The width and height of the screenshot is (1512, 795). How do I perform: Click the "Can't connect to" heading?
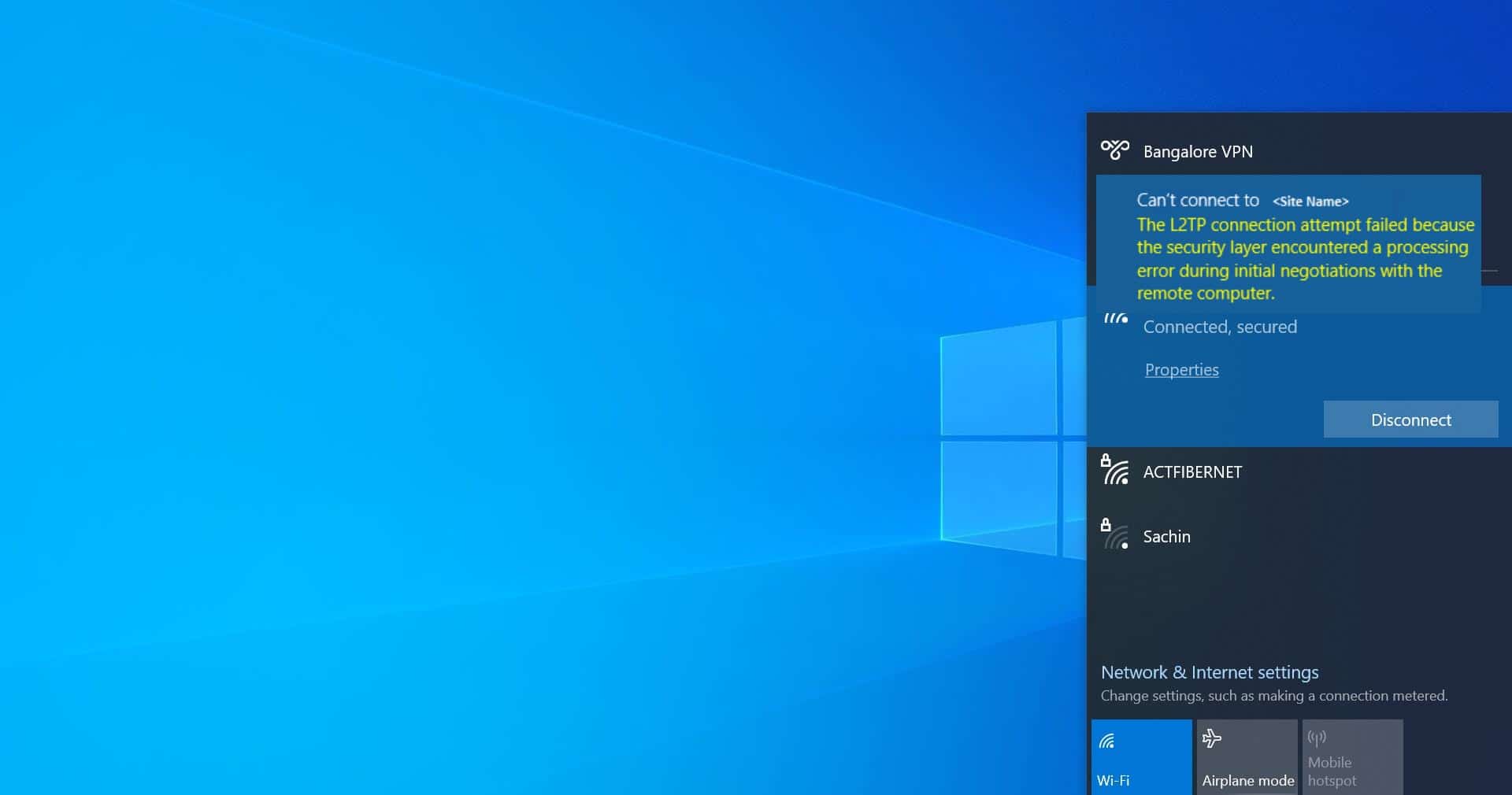point(1197,201)
